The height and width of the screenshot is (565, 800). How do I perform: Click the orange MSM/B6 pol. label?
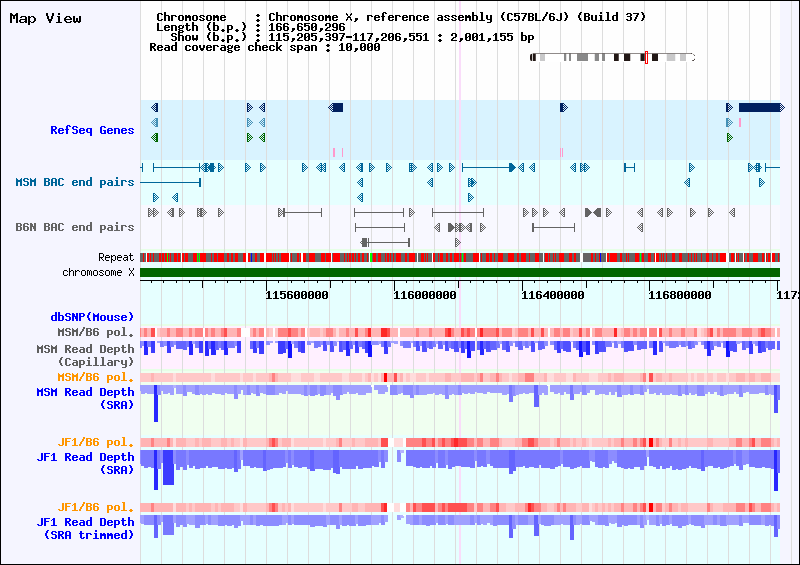95,378
